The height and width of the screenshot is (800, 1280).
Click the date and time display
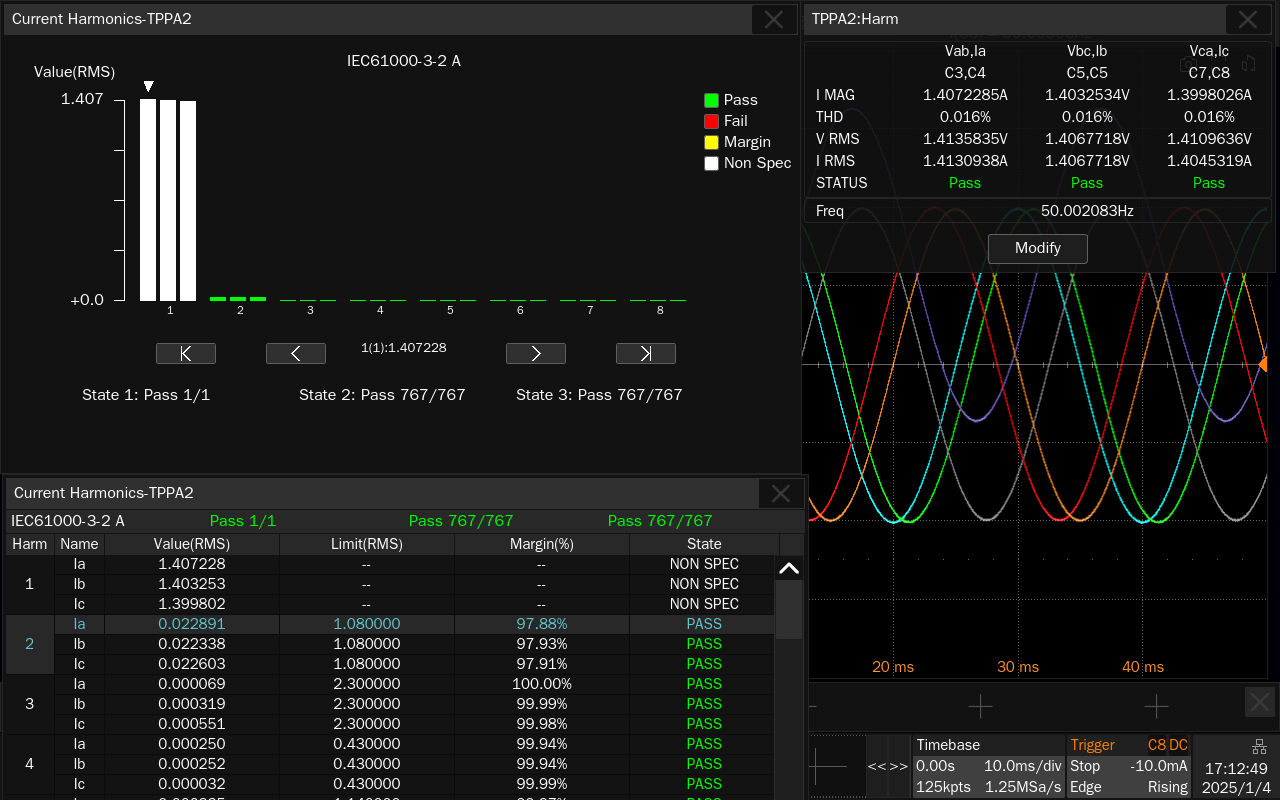(x=1236, y=778)
